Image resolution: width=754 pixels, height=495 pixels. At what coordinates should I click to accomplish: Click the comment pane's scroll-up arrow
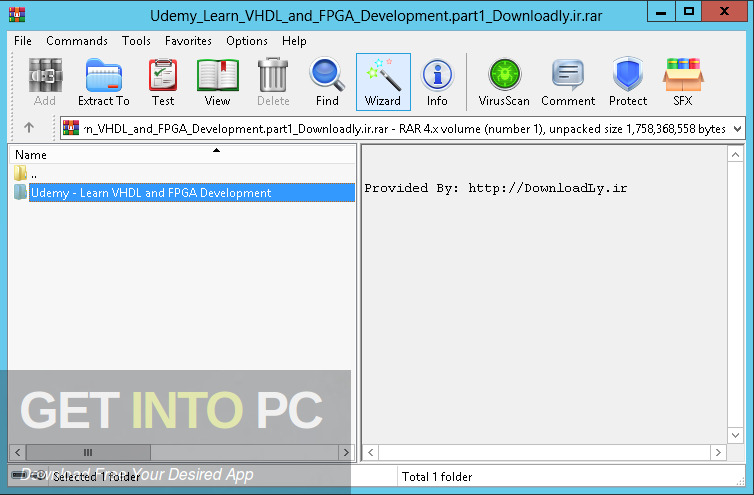pyautogui.click(x=736, y=153)
